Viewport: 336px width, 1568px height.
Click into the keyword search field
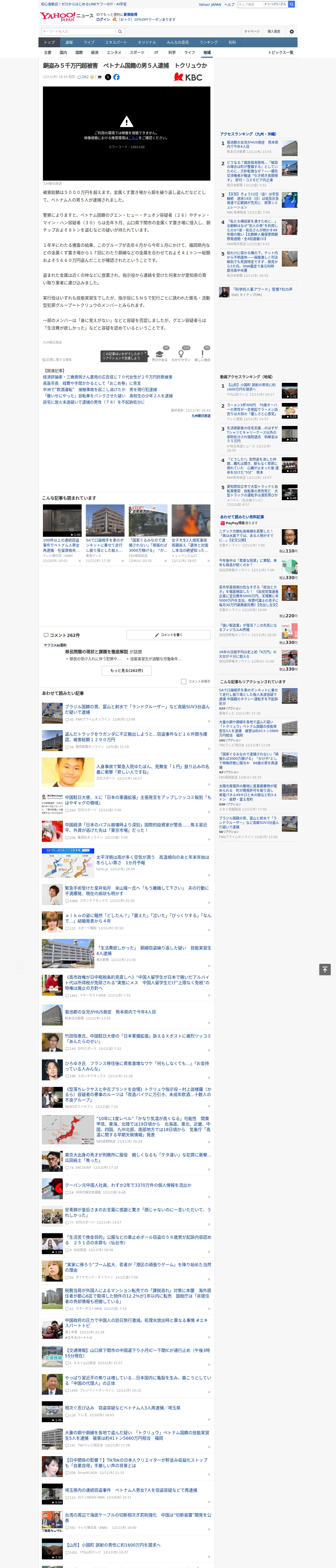[x=79, y=32]
